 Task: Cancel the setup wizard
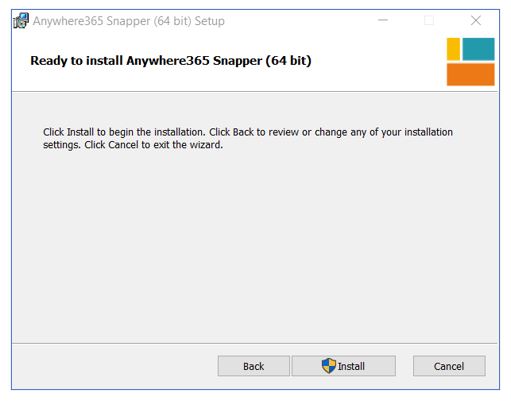pos(449,366)
